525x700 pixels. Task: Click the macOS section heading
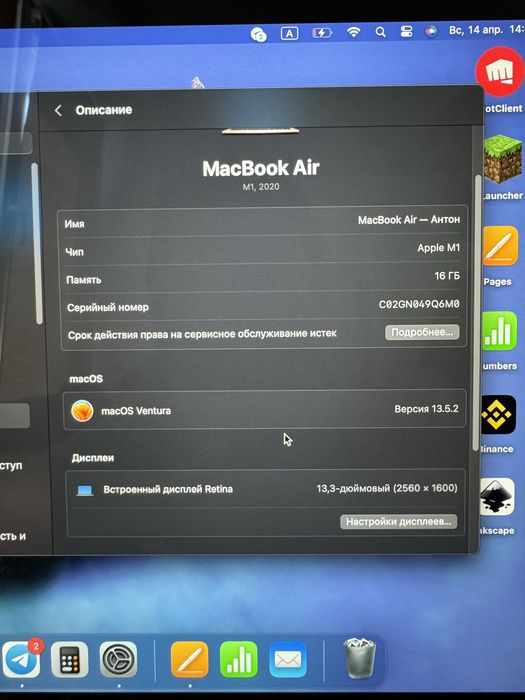(x=86, y=379)
